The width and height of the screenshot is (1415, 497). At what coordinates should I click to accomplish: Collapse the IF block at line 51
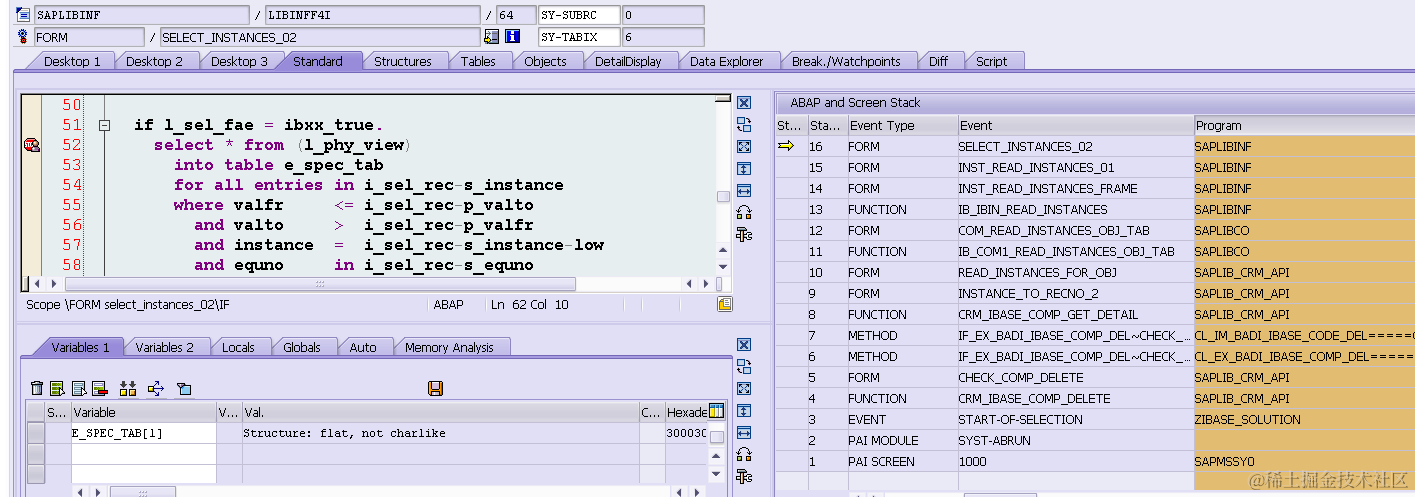[x=104, y=126]
